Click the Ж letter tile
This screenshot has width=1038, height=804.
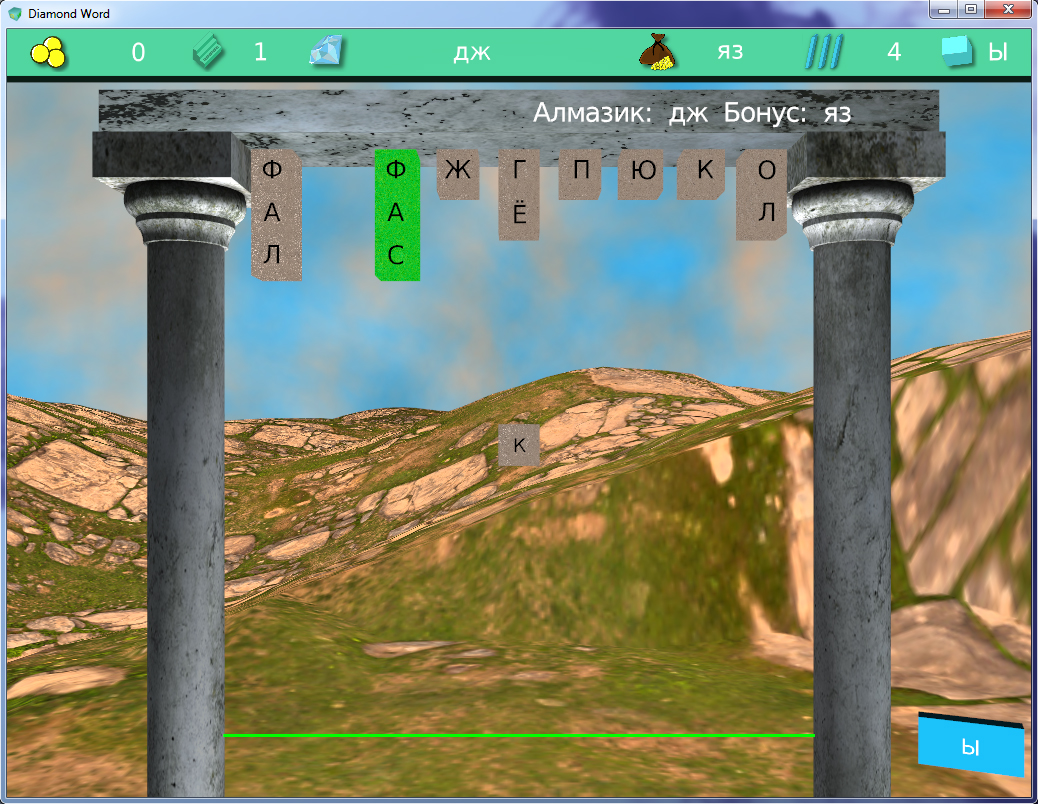coord(458,173)
